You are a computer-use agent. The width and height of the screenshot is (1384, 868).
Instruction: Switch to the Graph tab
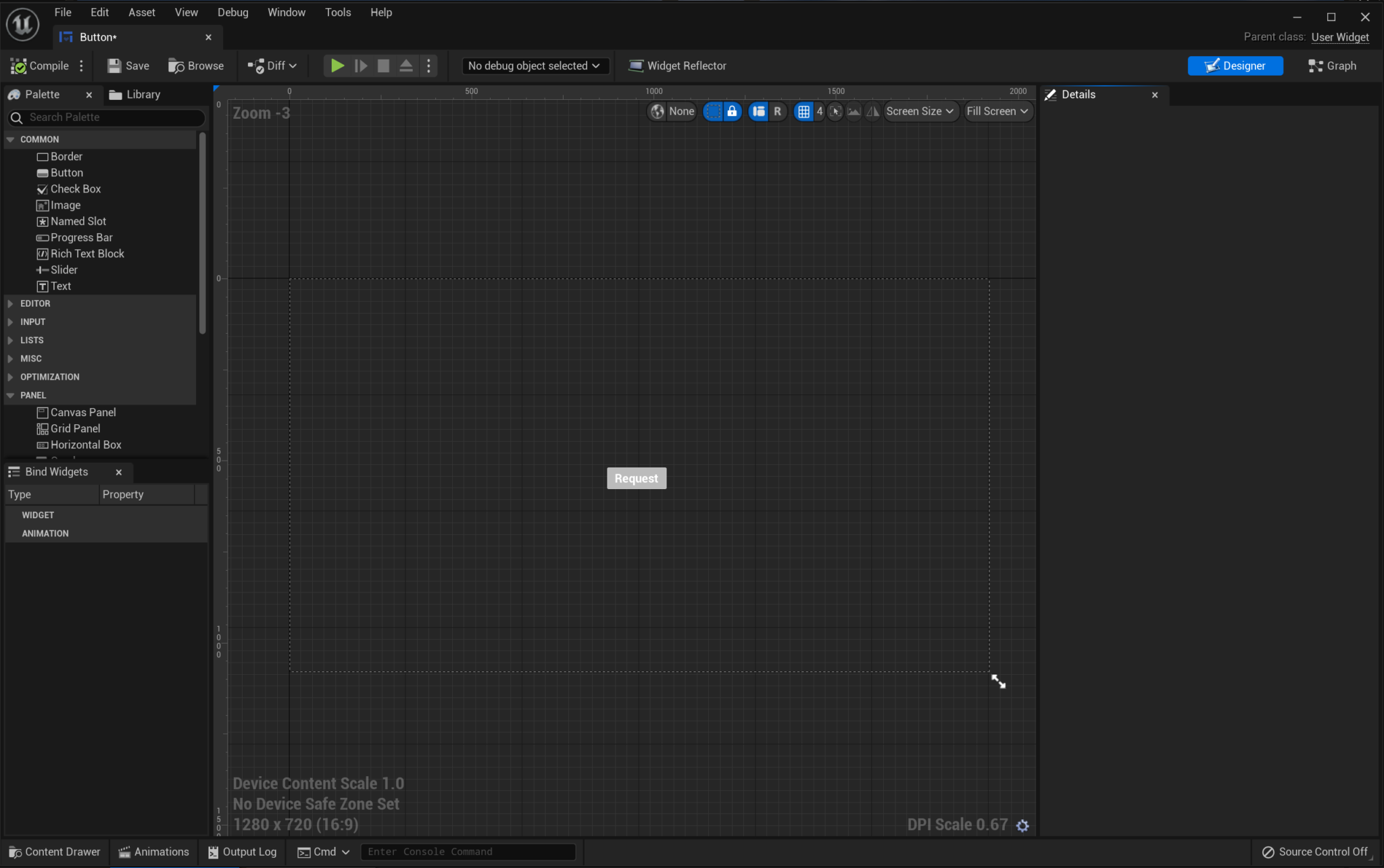1332,66
